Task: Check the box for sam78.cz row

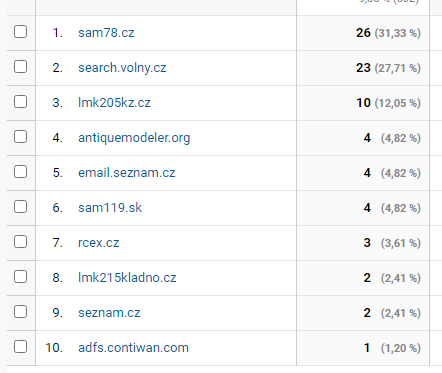Action: pyautogui.click(x=20, y=32)
